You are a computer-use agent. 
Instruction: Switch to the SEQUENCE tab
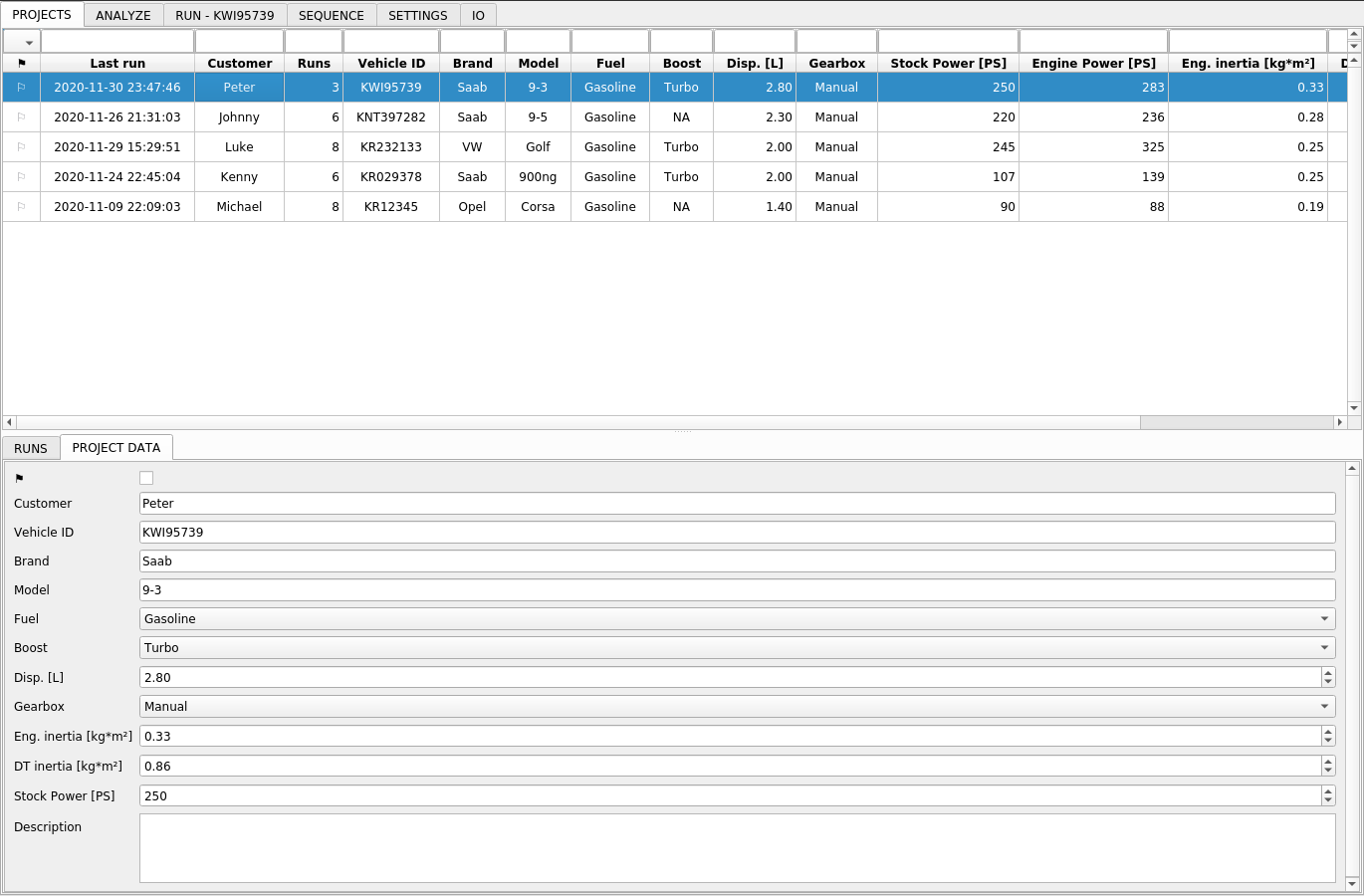pyautogui.click(x=332, y=15)
